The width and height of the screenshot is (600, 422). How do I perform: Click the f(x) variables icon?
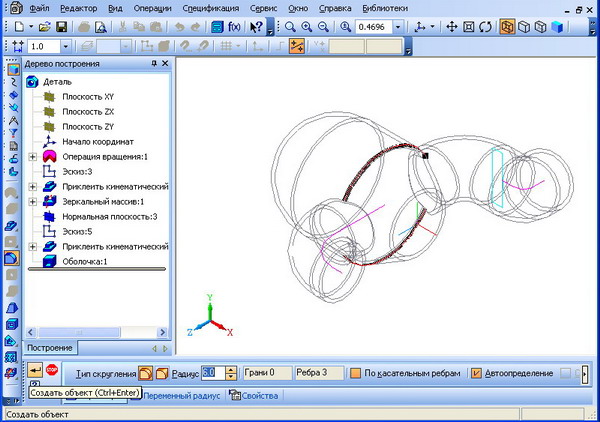click(x=234, y=26)
